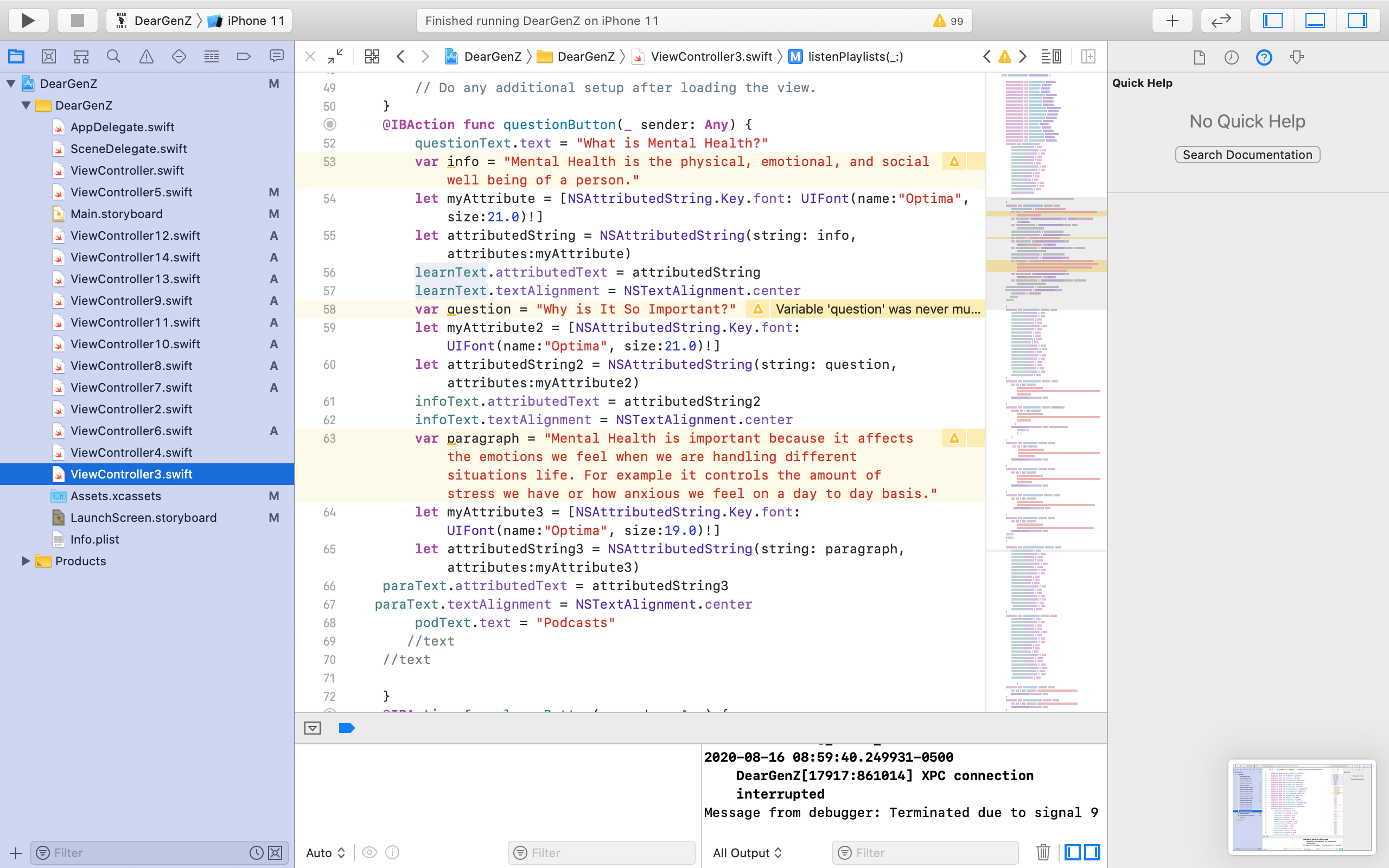
Task: Toggle the Inspectors panel visibility
Action: point(1357,21)
